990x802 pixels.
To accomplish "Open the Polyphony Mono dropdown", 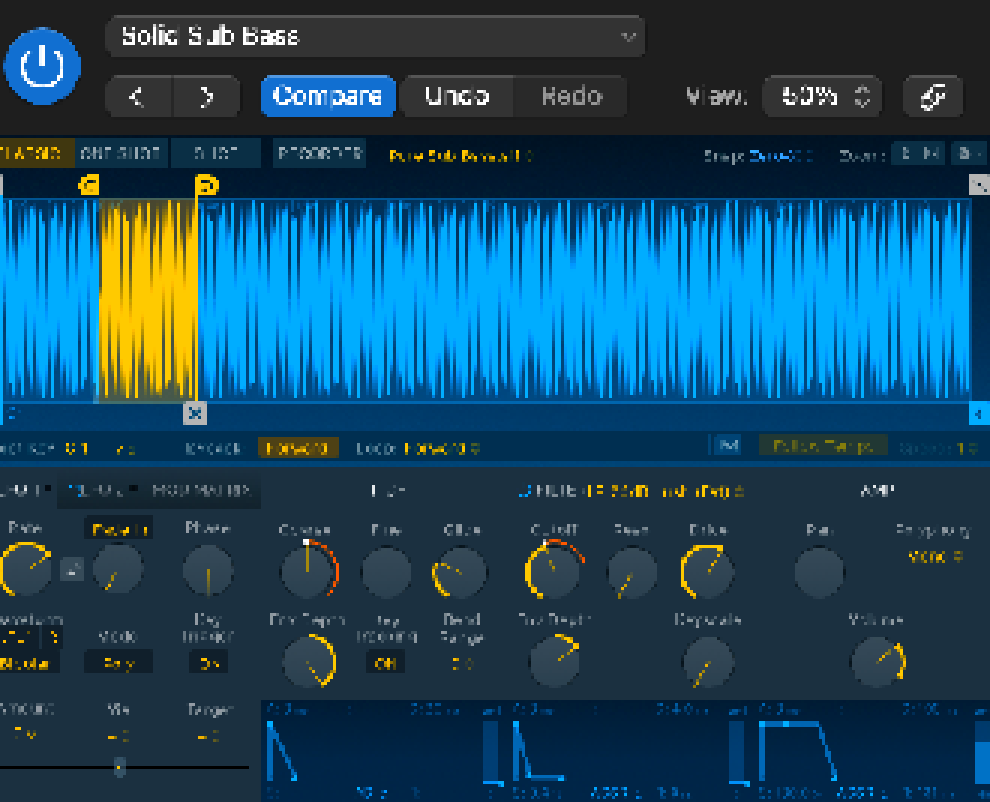I will point(933,557).
